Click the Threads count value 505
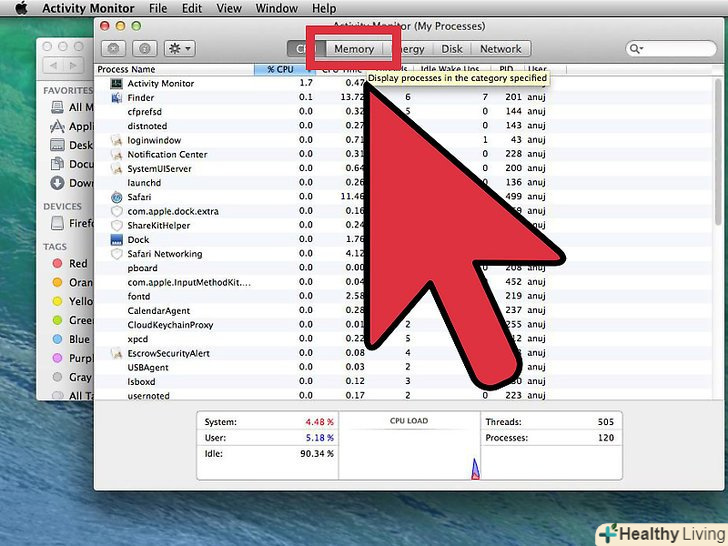The height and width of the screenshot is (546, 728). tap(606, 422)
